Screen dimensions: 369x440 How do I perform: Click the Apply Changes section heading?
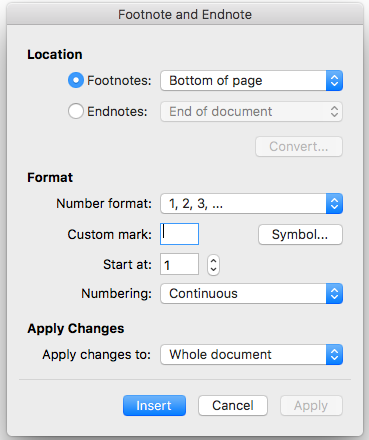[x=76, y=329]
